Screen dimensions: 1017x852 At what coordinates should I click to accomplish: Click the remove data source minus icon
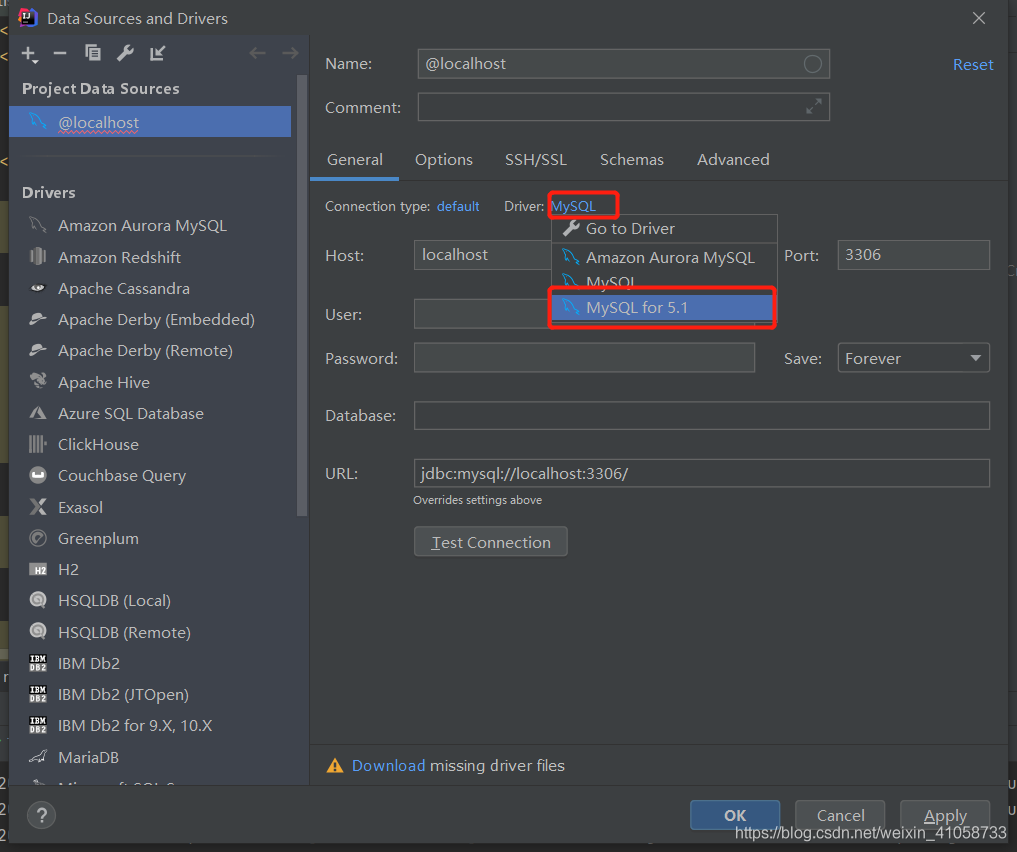[x=60, y=53]
